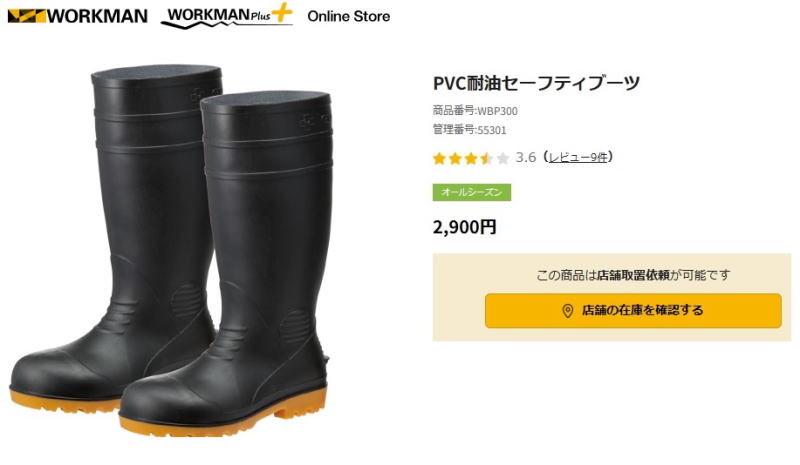Click the third gold rating star
Image resolution: width=800 pixels, height=465 pixels.
pos(471,158)
